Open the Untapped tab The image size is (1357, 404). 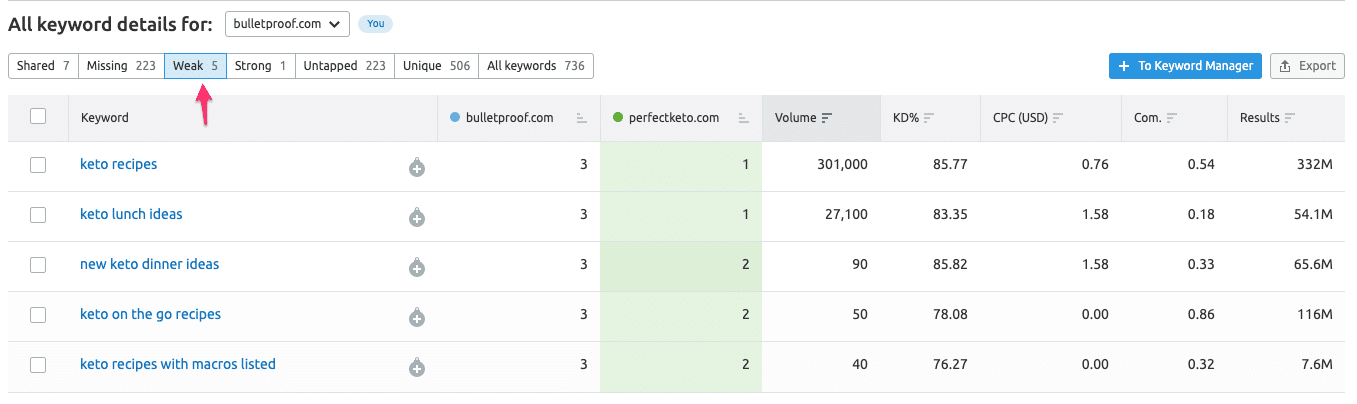(x=344, y=66)
